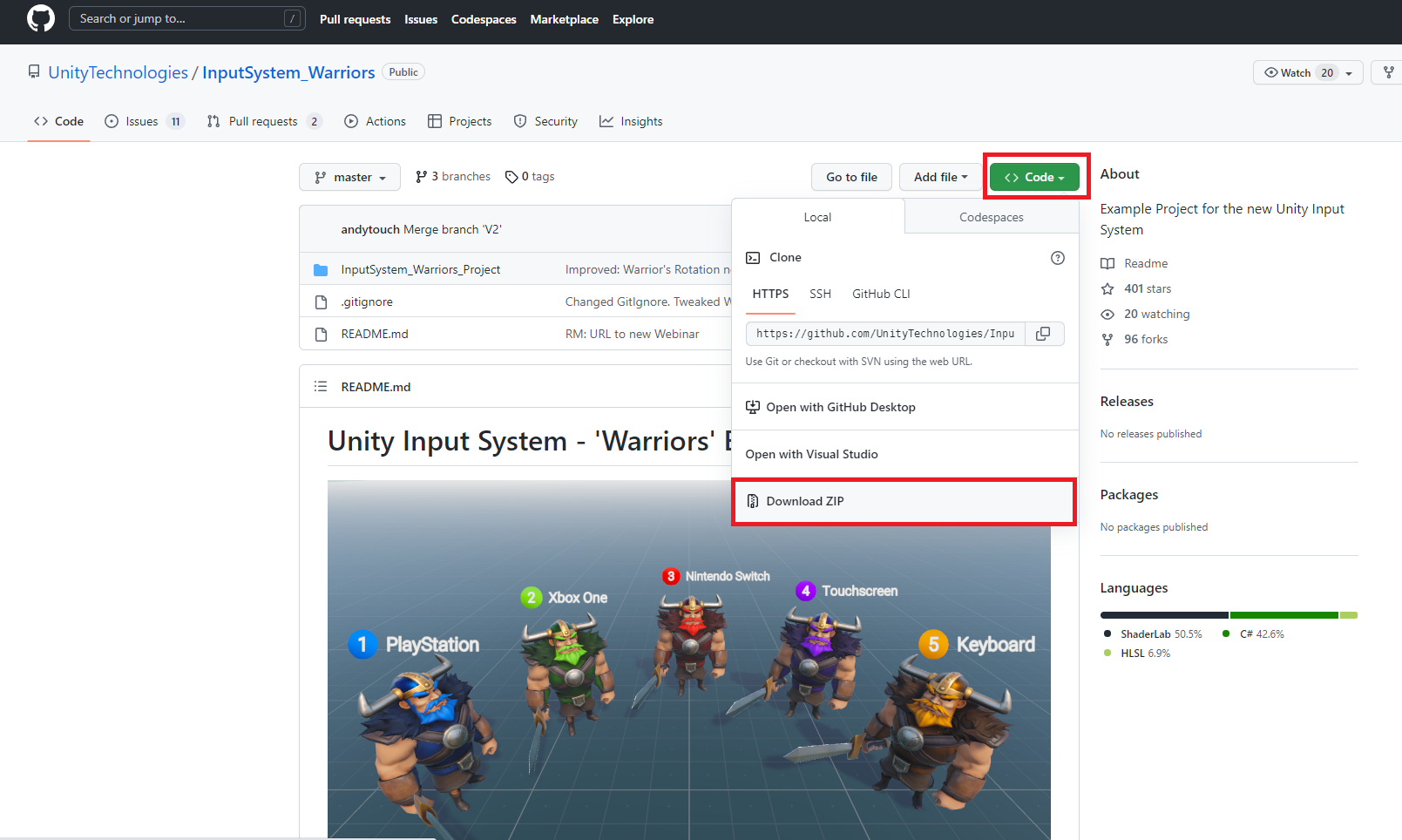This screenshot has width=1402, height=840.
Task: Click the dark ShaderLab segment of the language bar
Action: (x=1164, y=615)
